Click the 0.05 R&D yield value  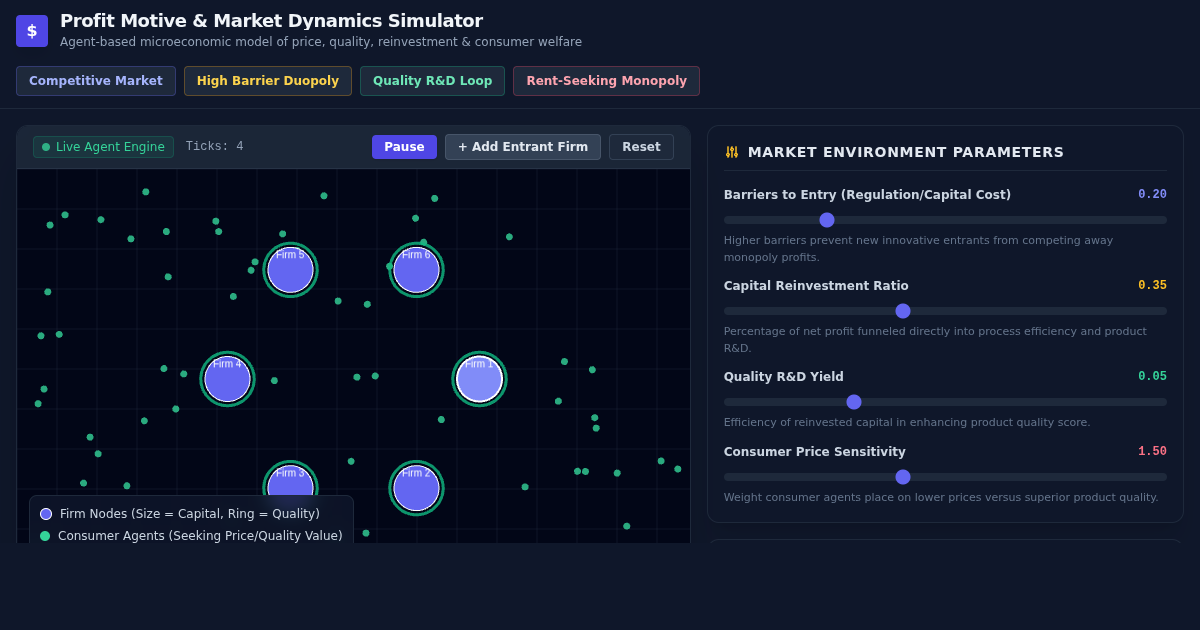click(x=1152, y=377)
